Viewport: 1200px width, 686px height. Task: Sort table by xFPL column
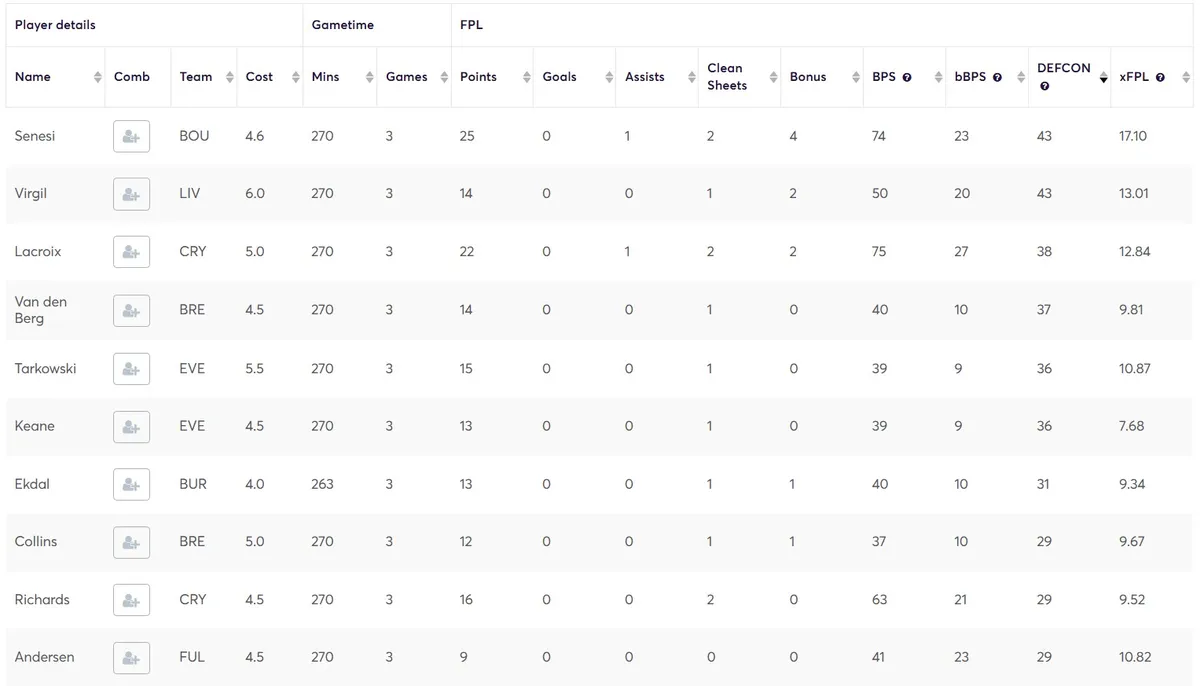coord(1185,77)
